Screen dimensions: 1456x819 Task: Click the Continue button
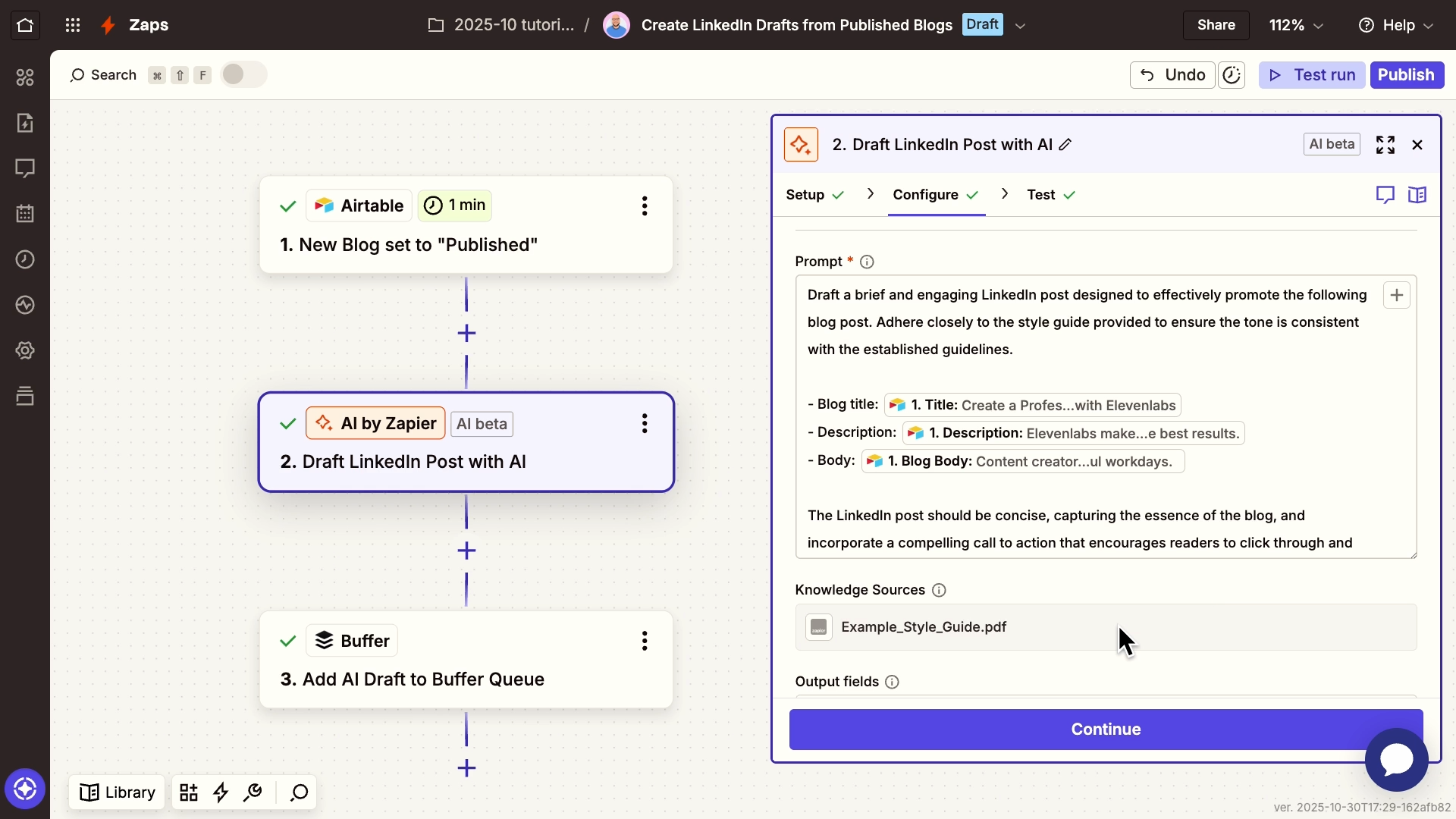coord(1106,729)
